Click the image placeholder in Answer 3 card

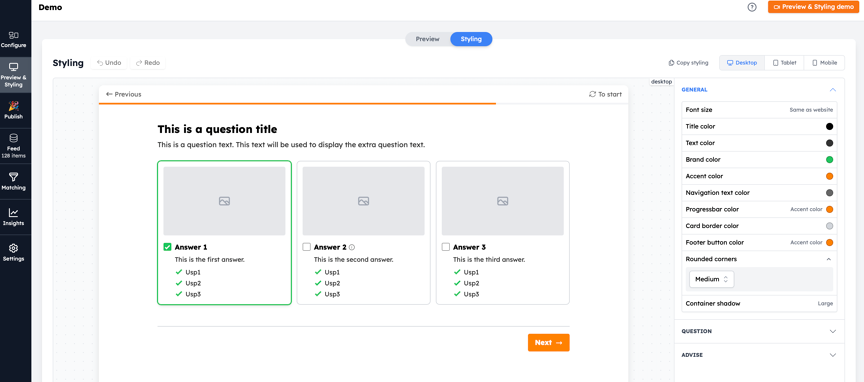pyautogui.click(x=503, y=201)
